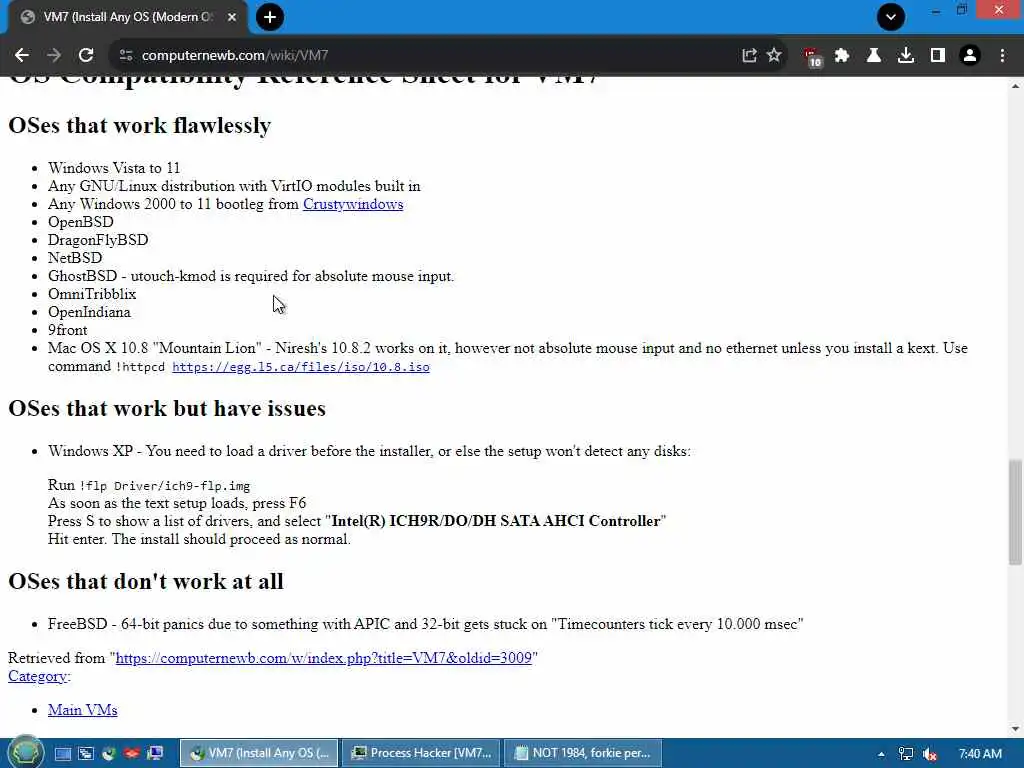
Task: Click the 'OSes that work flawlessly' heading
Action: [140, 125]
